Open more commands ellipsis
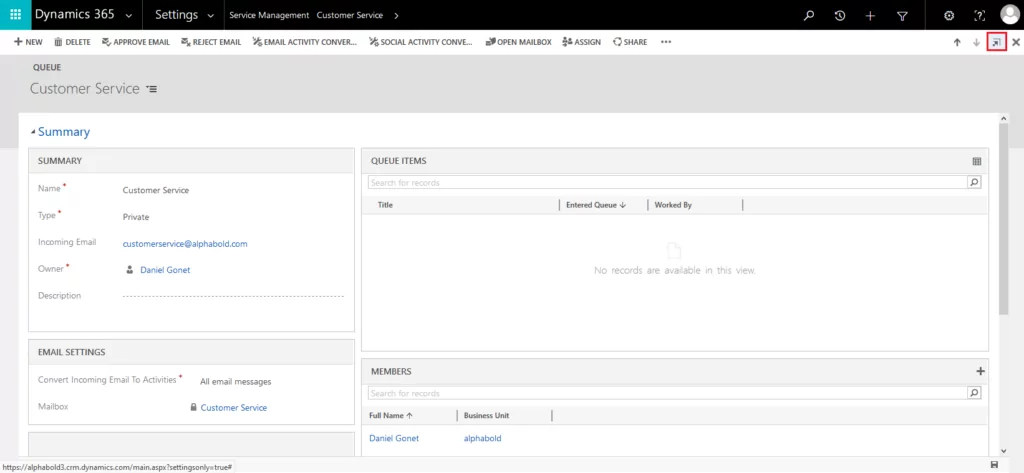The height and width of the screenshot is (473, 1024). click(x=665, y=42)
